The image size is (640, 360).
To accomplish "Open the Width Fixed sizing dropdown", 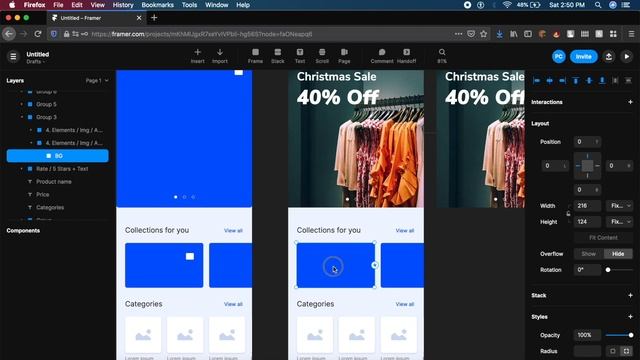I will click(619, 206).
